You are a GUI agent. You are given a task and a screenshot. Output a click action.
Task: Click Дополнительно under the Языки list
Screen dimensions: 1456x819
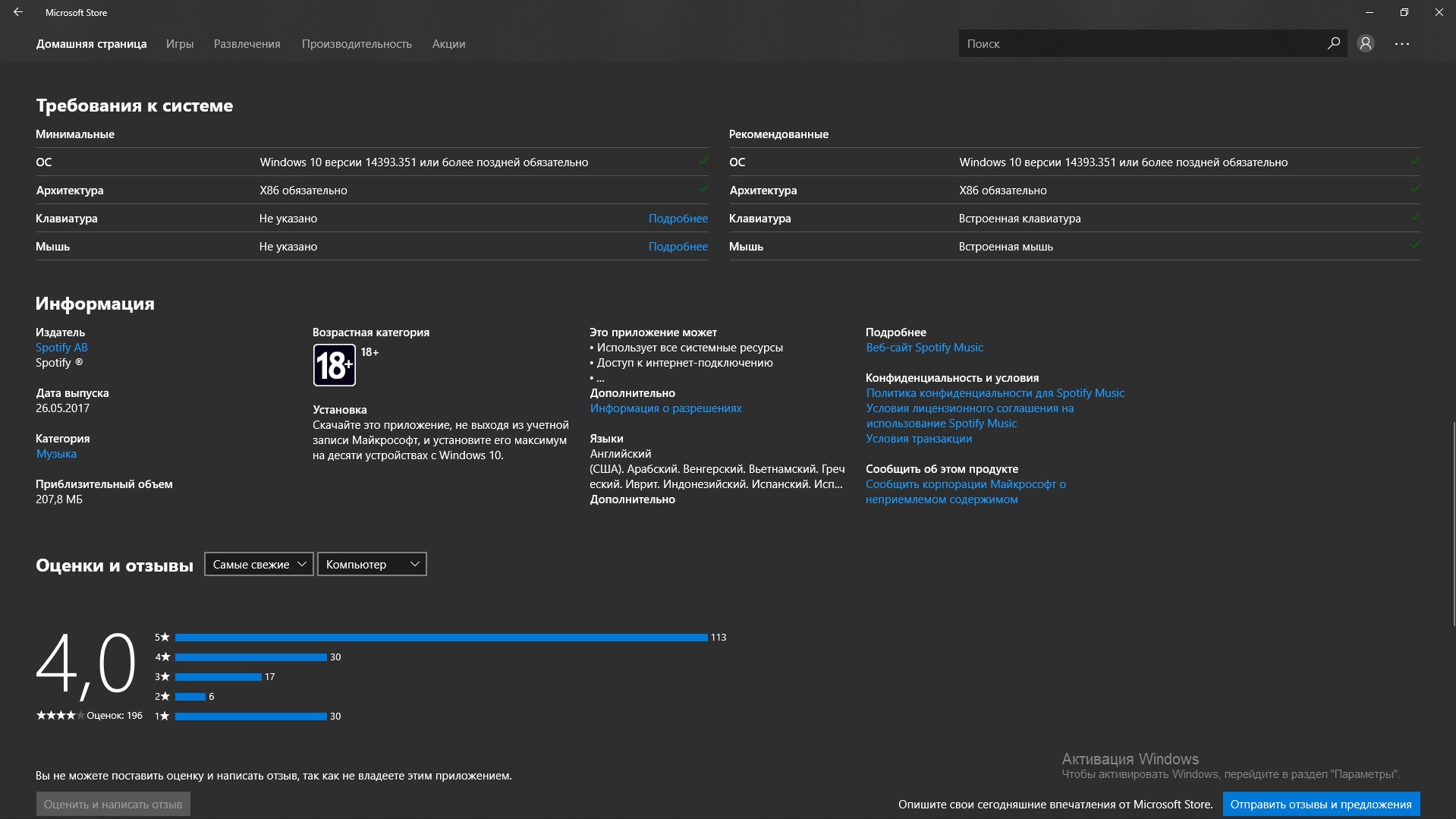(x=632, y=499)
